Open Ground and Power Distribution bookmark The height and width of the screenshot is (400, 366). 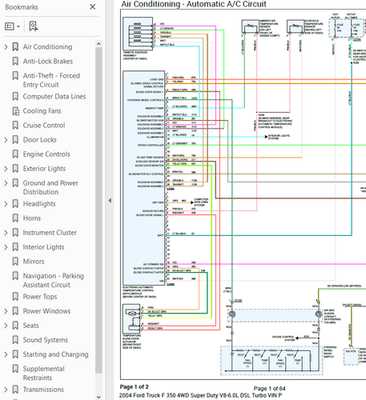50,187
